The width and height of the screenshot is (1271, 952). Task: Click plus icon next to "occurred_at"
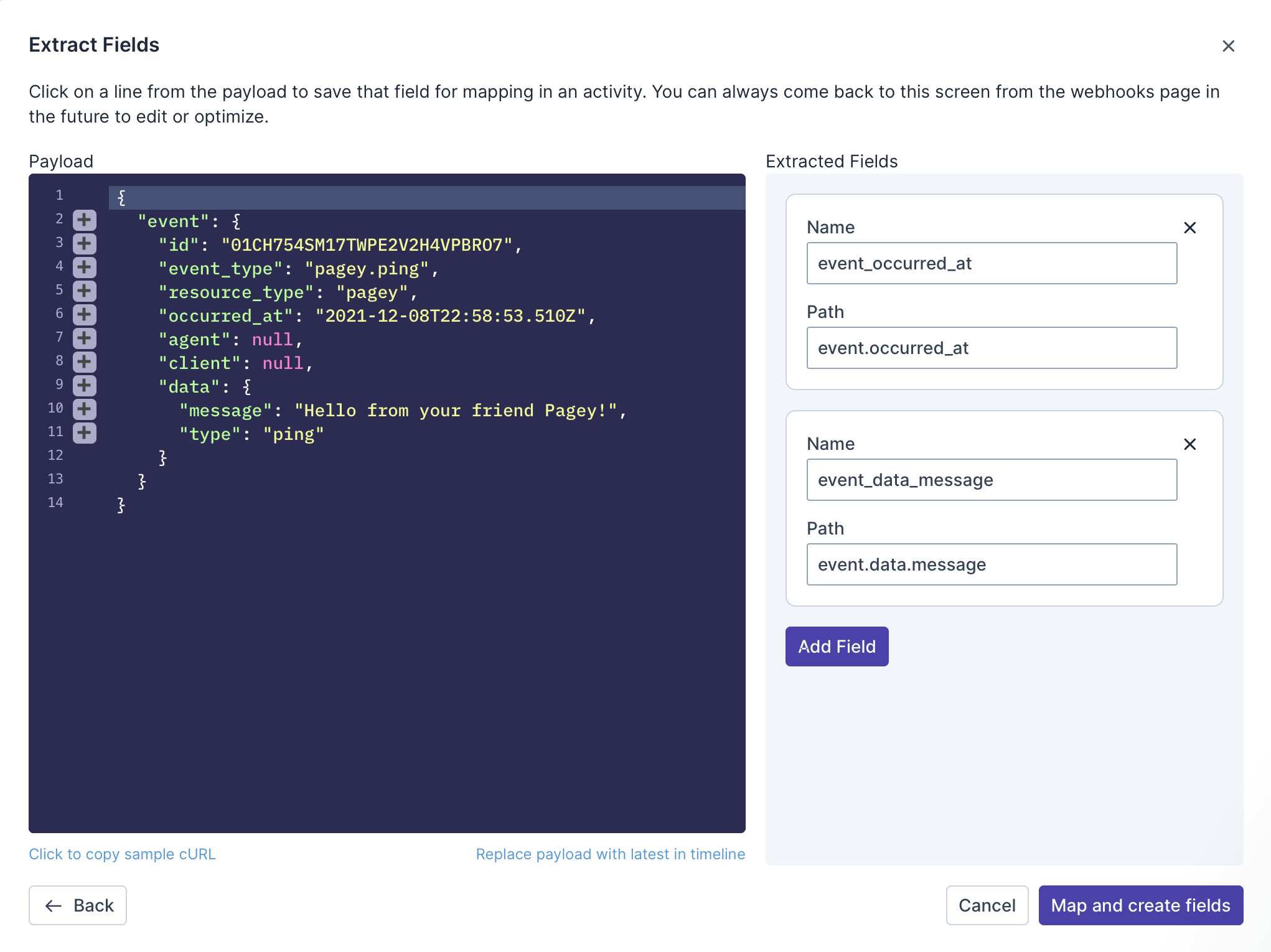(x=84, y=314)
